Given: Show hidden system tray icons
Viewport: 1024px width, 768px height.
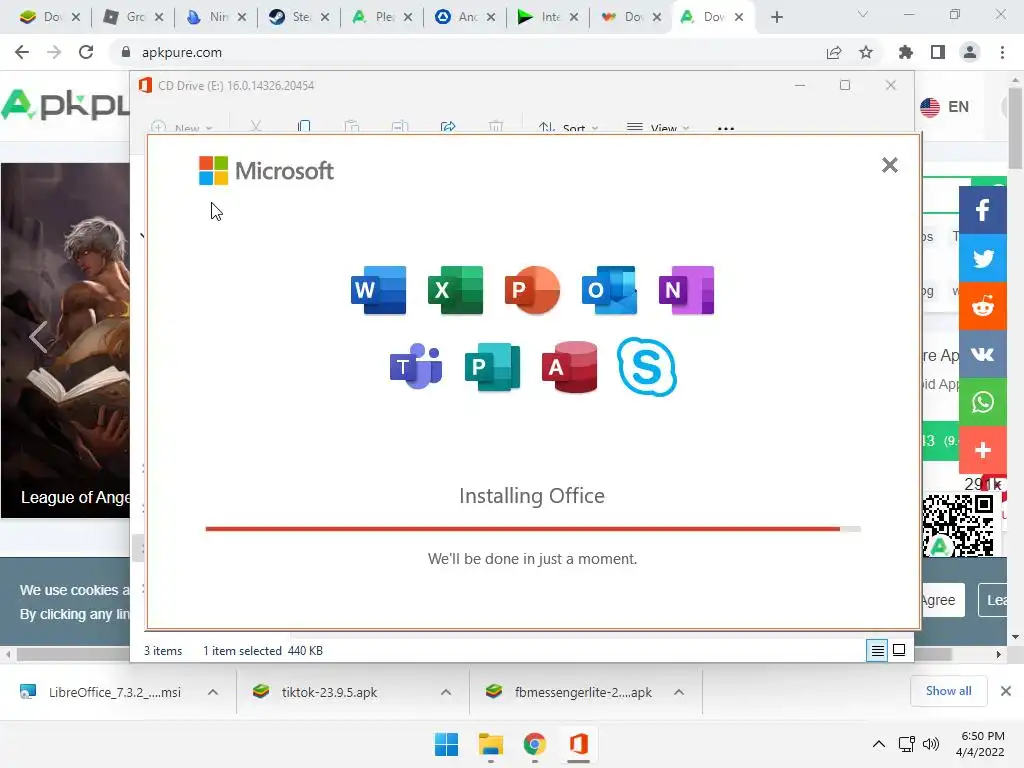Looking at the screenshot, I should (x=879, y=744).
